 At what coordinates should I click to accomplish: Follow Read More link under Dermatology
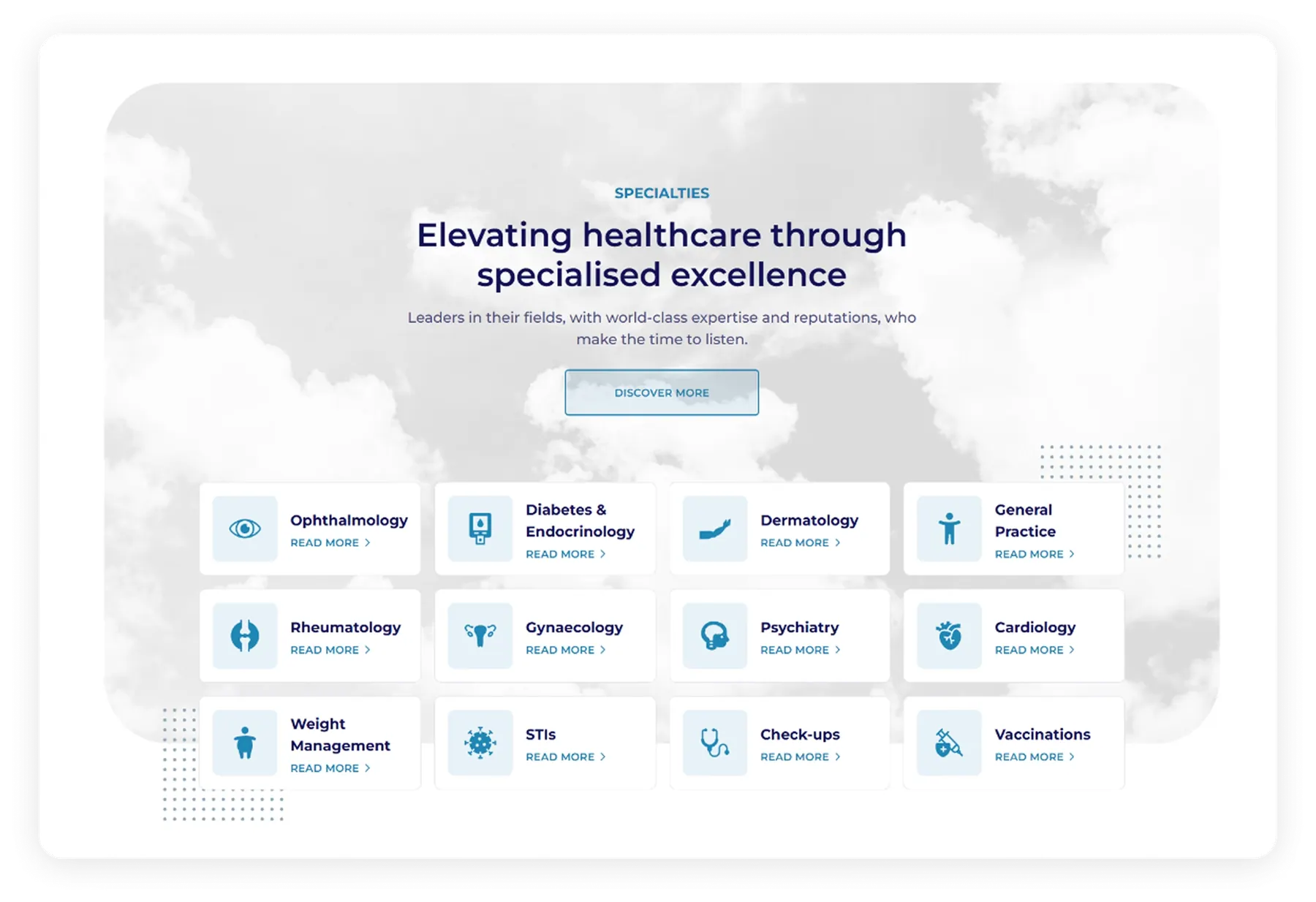point(801,542)
